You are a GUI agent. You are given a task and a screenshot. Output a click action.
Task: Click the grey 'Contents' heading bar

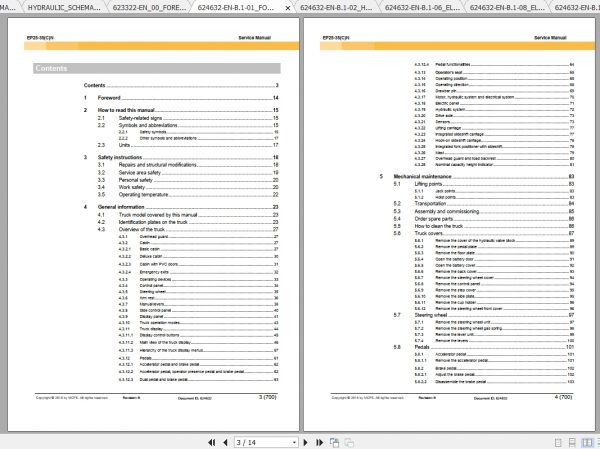coord(157,69)
